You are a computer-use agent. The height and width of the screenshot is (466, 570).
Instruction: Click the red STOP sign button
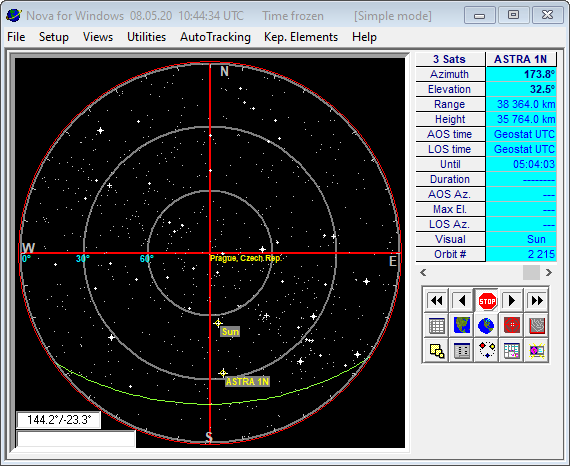point(487,301)
